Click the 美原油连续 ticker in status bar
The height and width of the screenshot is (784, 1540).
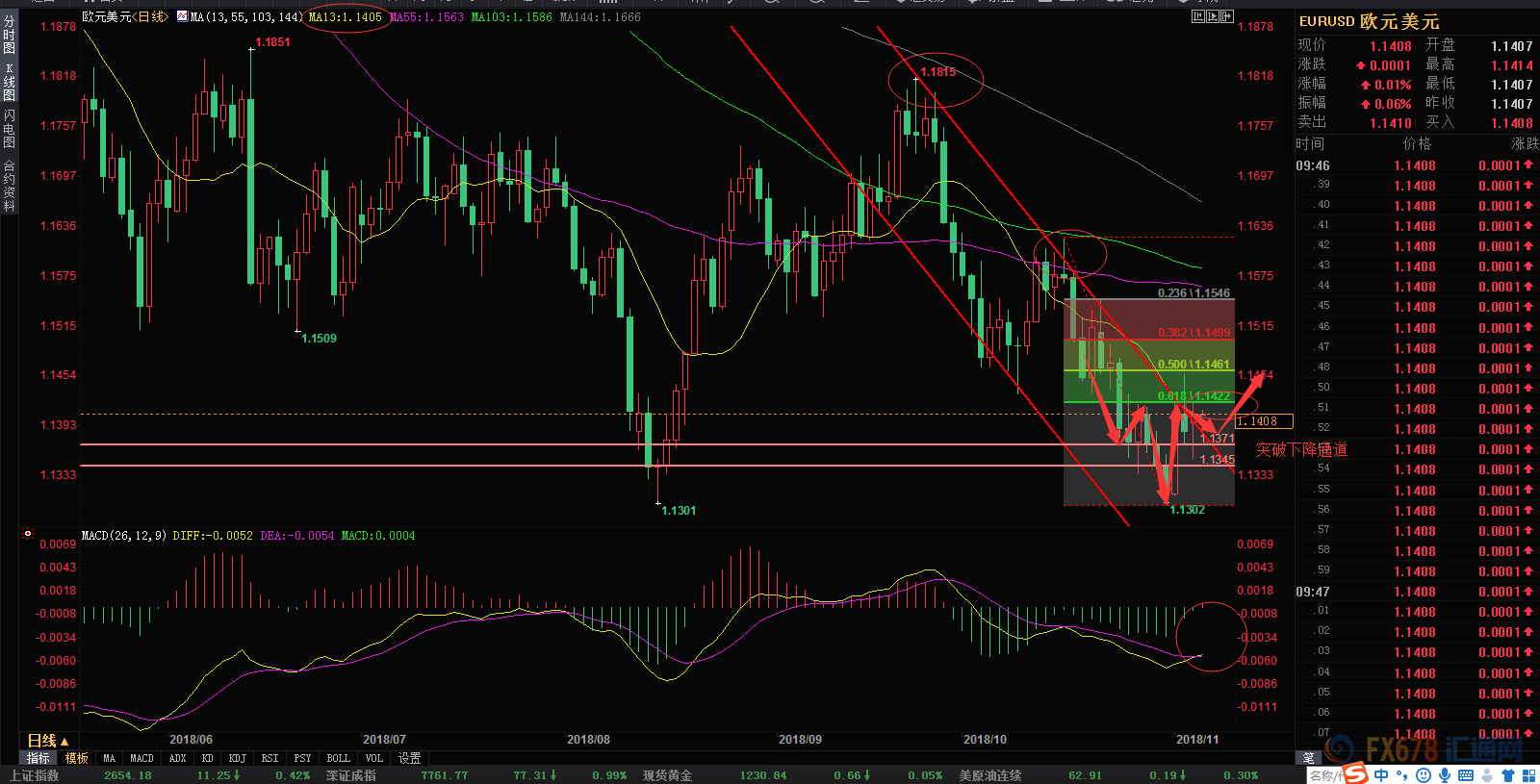tap(990, 775)
